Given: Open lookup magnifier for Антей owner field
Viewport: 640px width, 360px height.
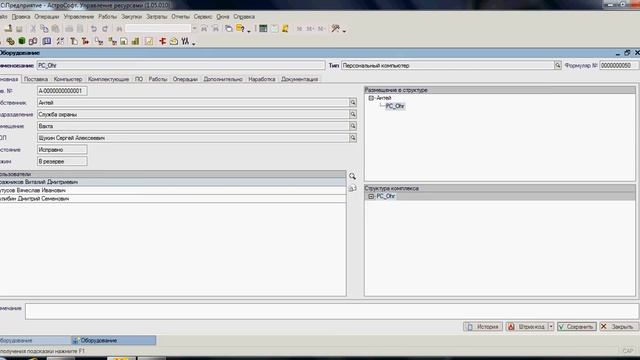Looking at the screenshot, I should click(x=353, y=103).
